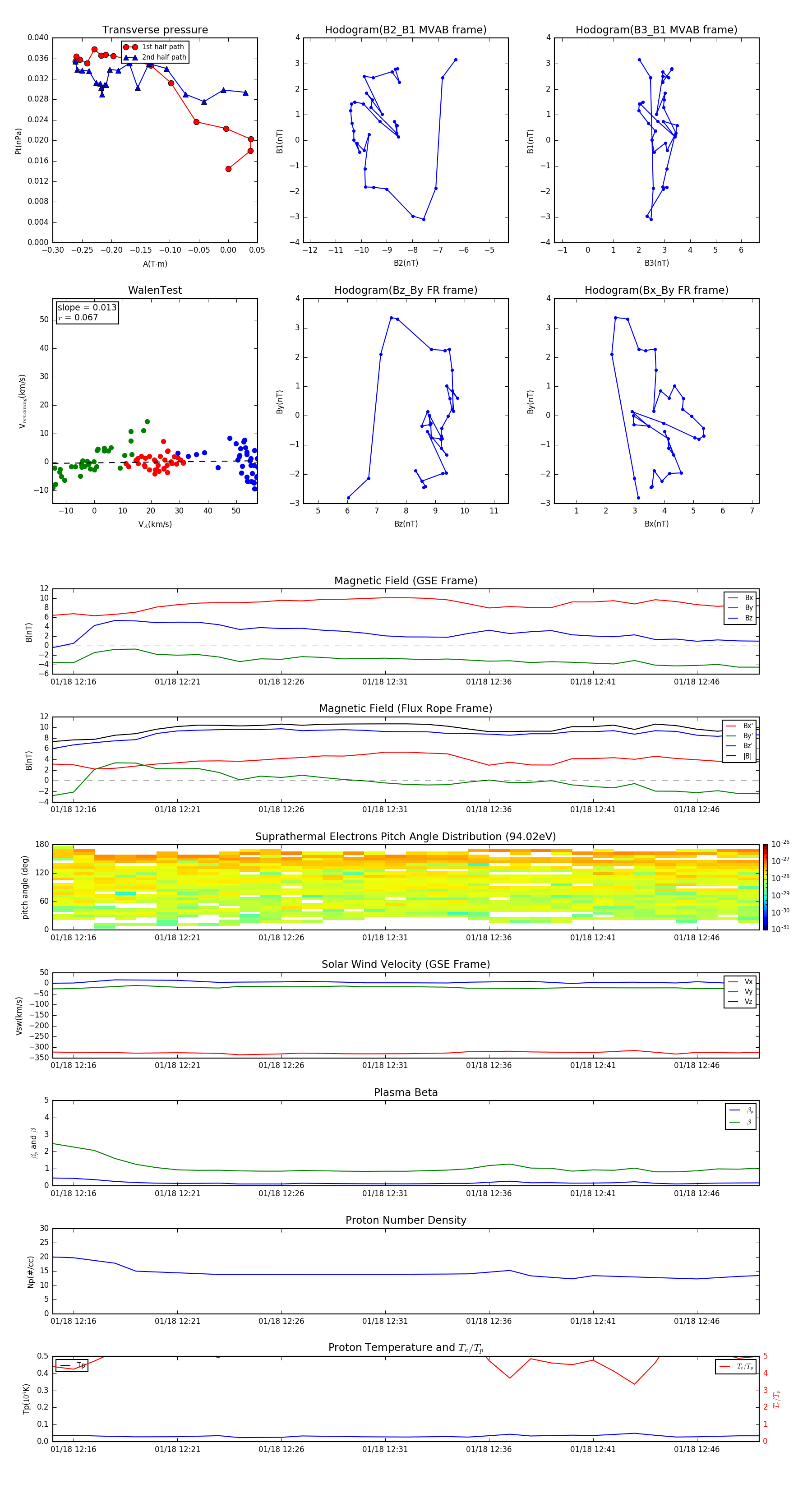Click the '10^-31' colorbar label

pos(780,929)
